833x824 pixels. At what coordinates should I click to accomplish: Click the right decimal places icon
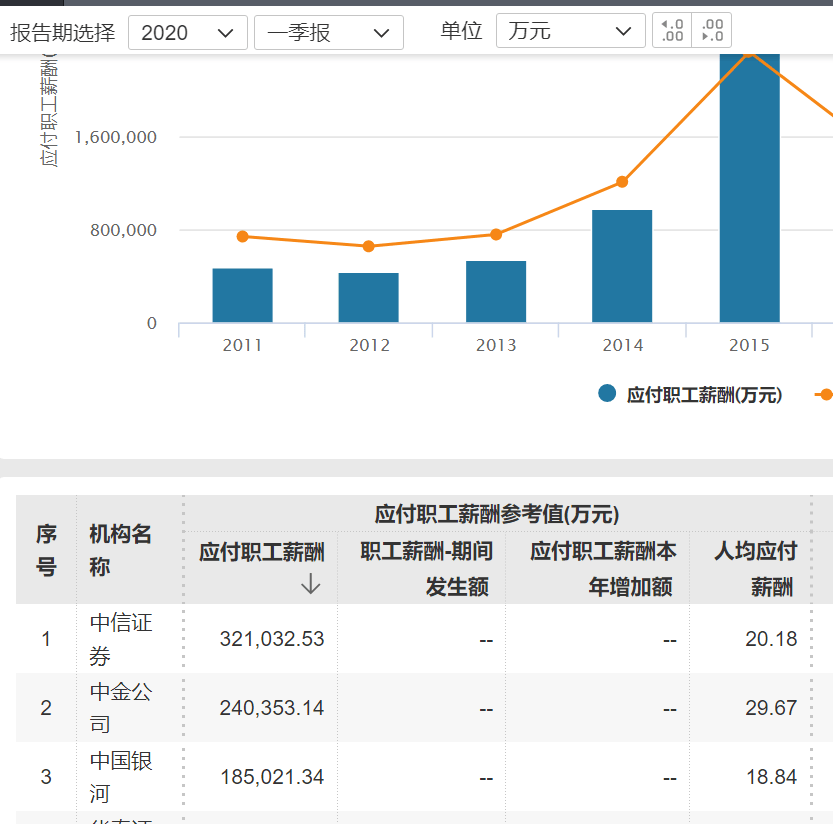[712, 31]
